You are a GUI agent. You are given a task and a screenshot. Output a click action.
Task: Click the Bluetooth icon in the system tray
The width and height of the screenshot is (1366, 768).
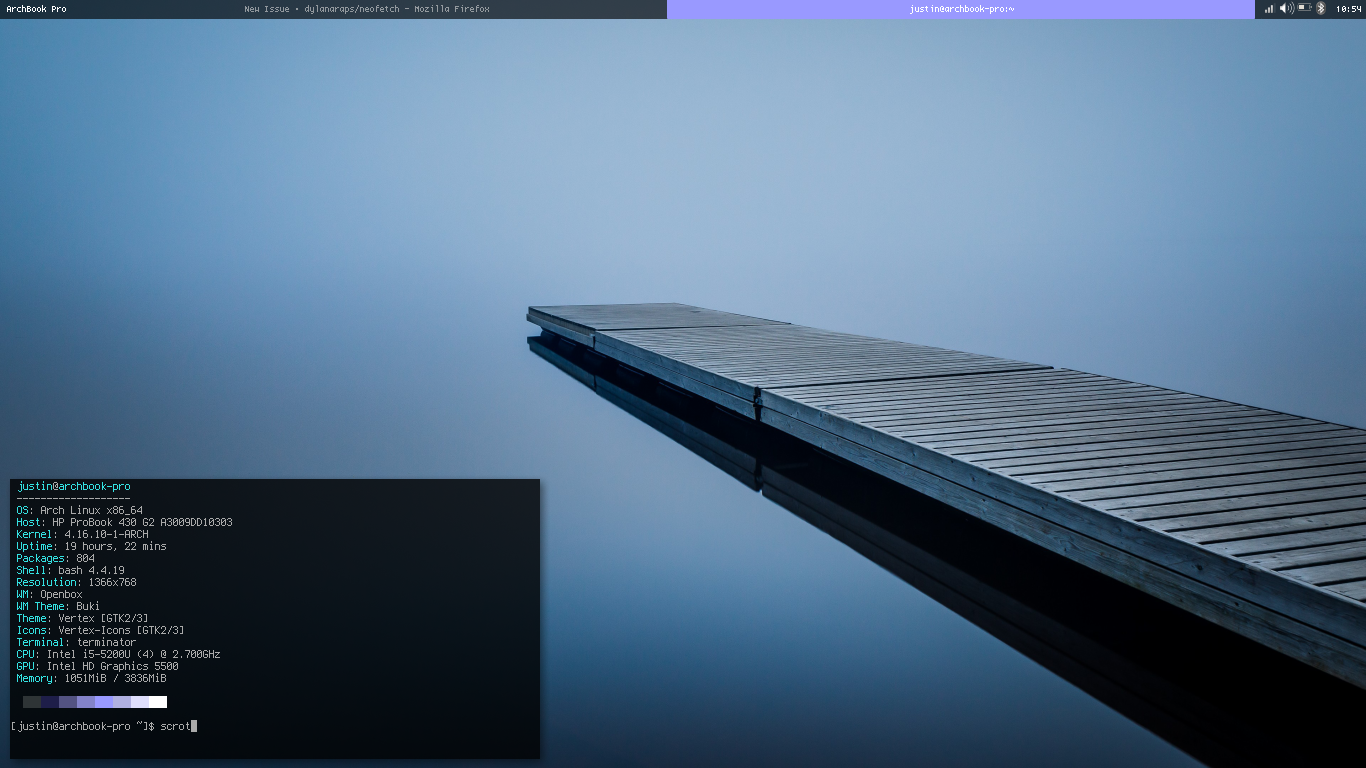point(1320,8)
